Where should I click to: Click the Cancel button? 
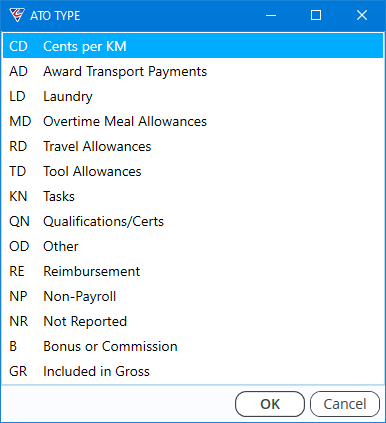345,404
